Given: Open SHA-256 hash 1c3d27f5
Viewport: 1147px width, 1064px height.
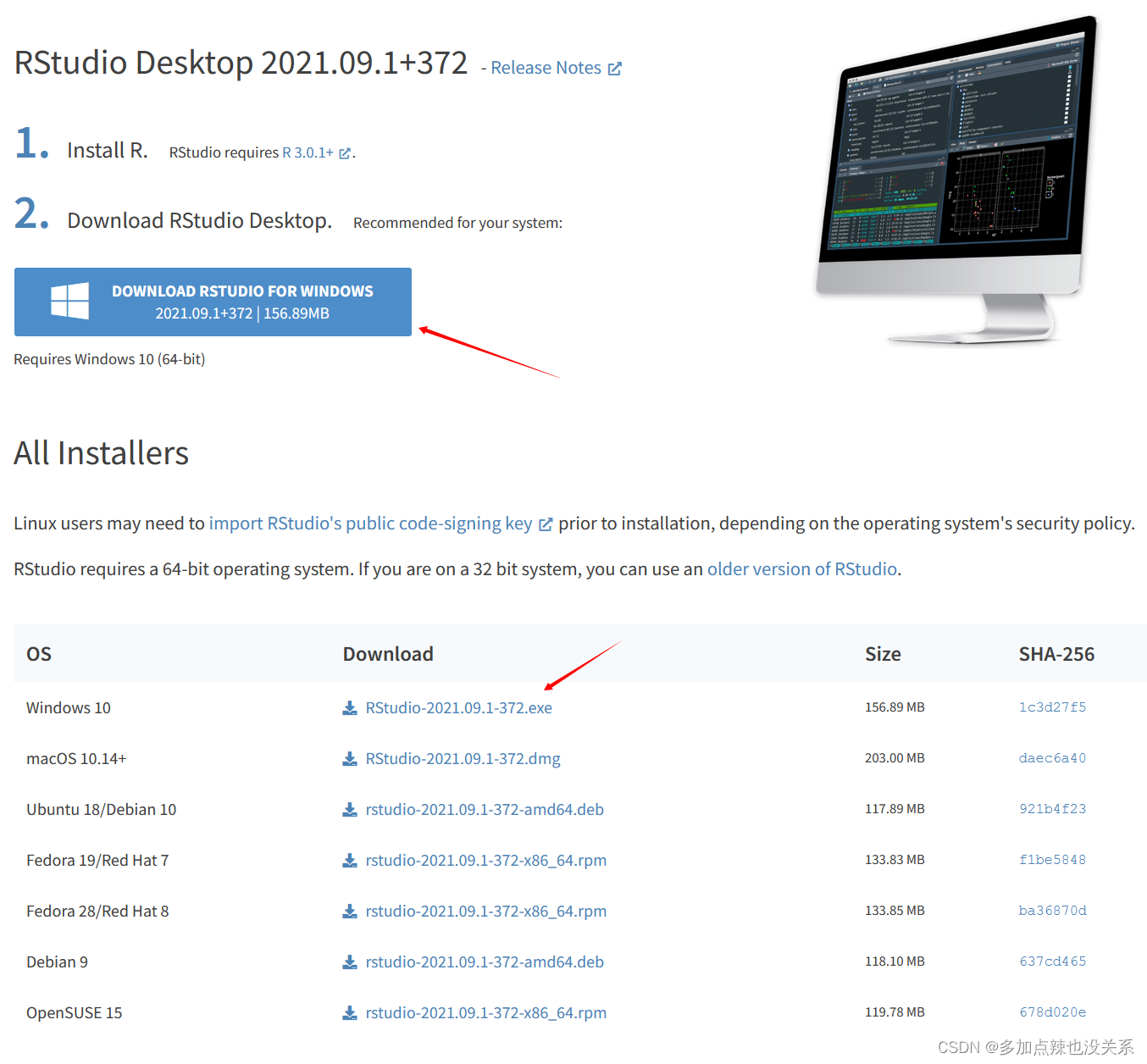Looking at the screenshot, I should (1052, 707).
